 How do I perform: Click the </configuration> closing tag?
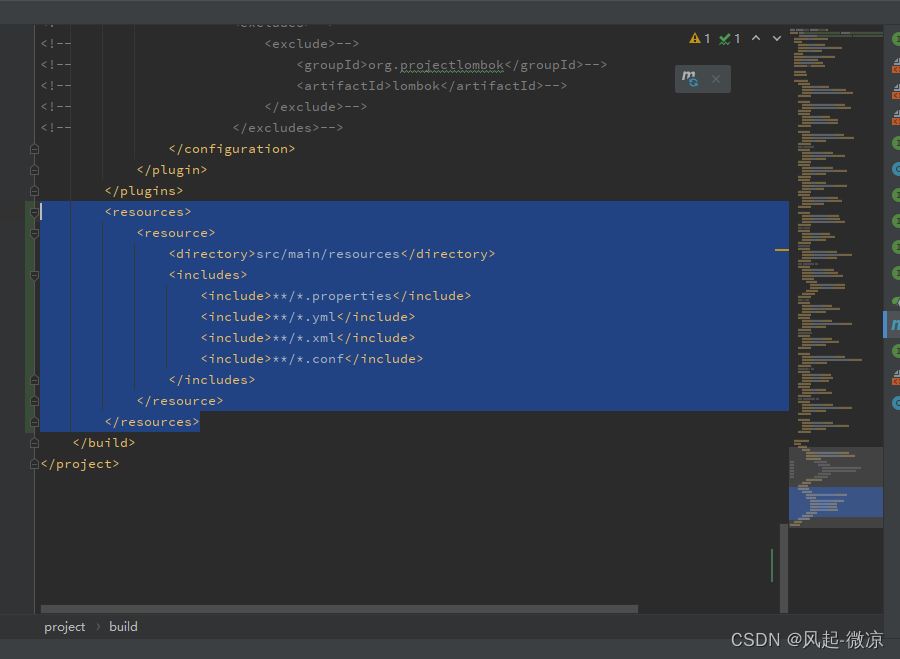point(232,149)
